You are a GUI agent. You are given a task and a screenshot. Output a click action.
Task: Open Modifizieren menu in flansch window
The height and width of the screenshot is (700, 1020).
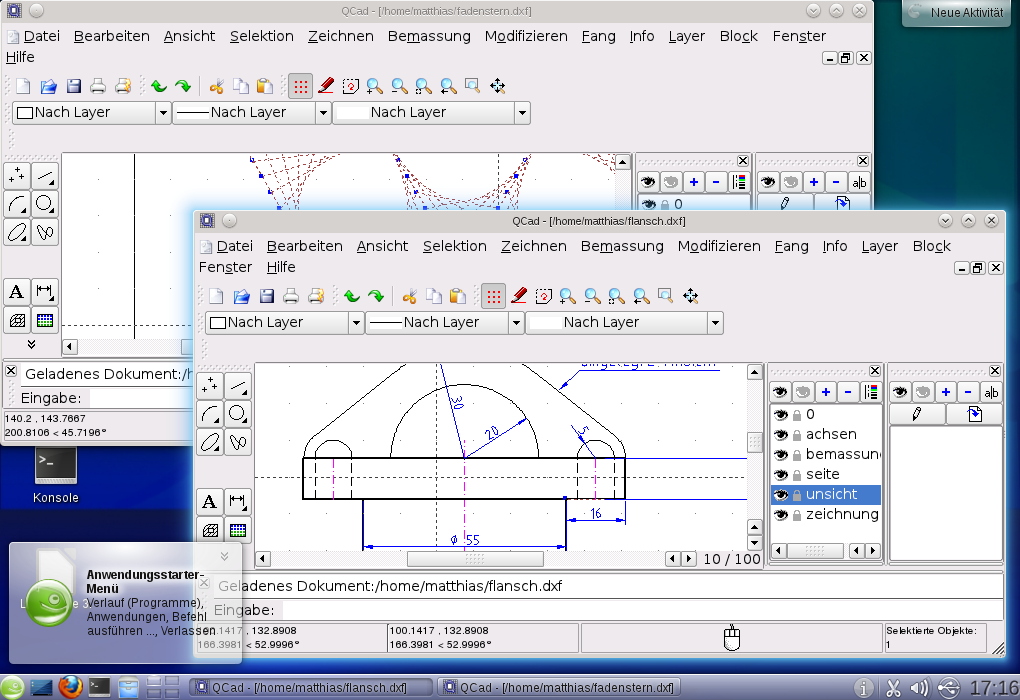(719, 247)
